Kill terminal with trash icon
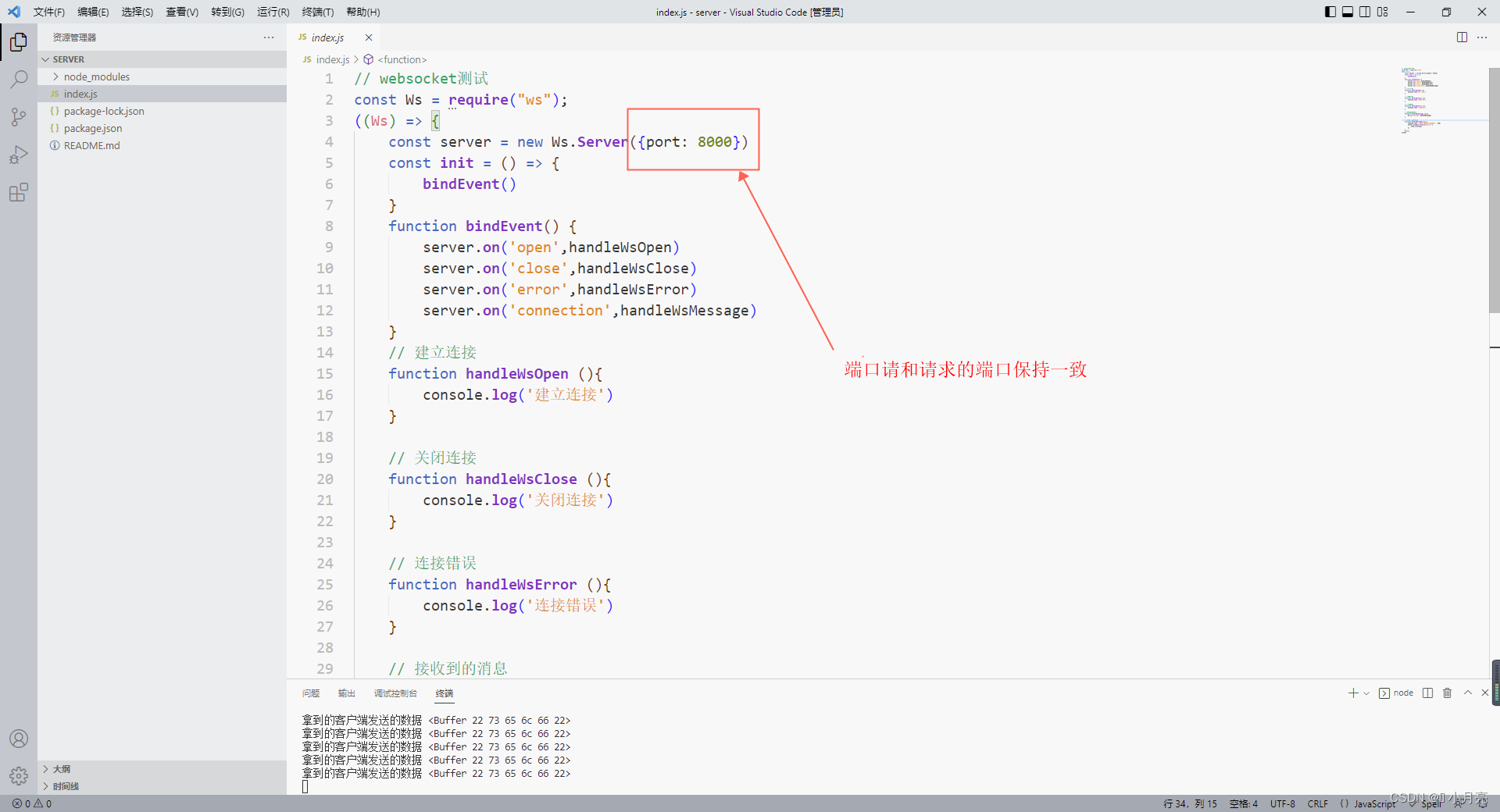This screenshot has width=1500, height=812. tap(1447, 693)
